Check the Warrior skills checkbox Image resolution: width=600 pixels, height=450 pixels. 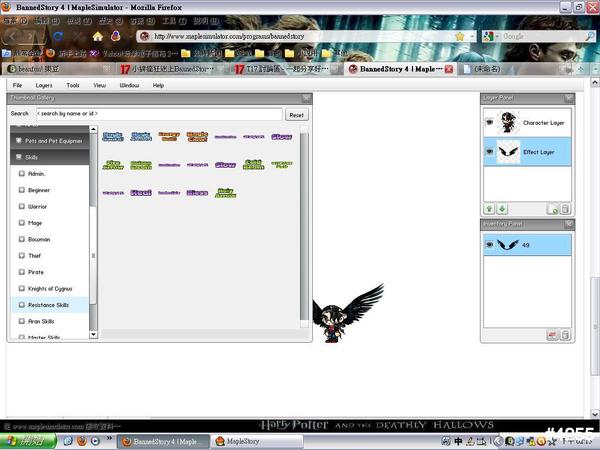pos(22,206)
